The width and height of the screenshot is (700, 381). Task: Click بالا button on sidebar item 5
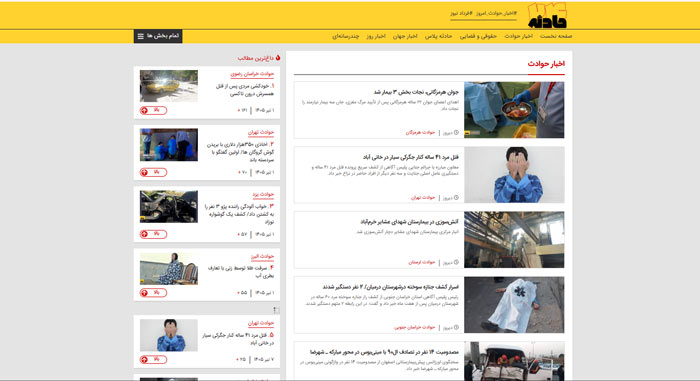tap(153, 360)
